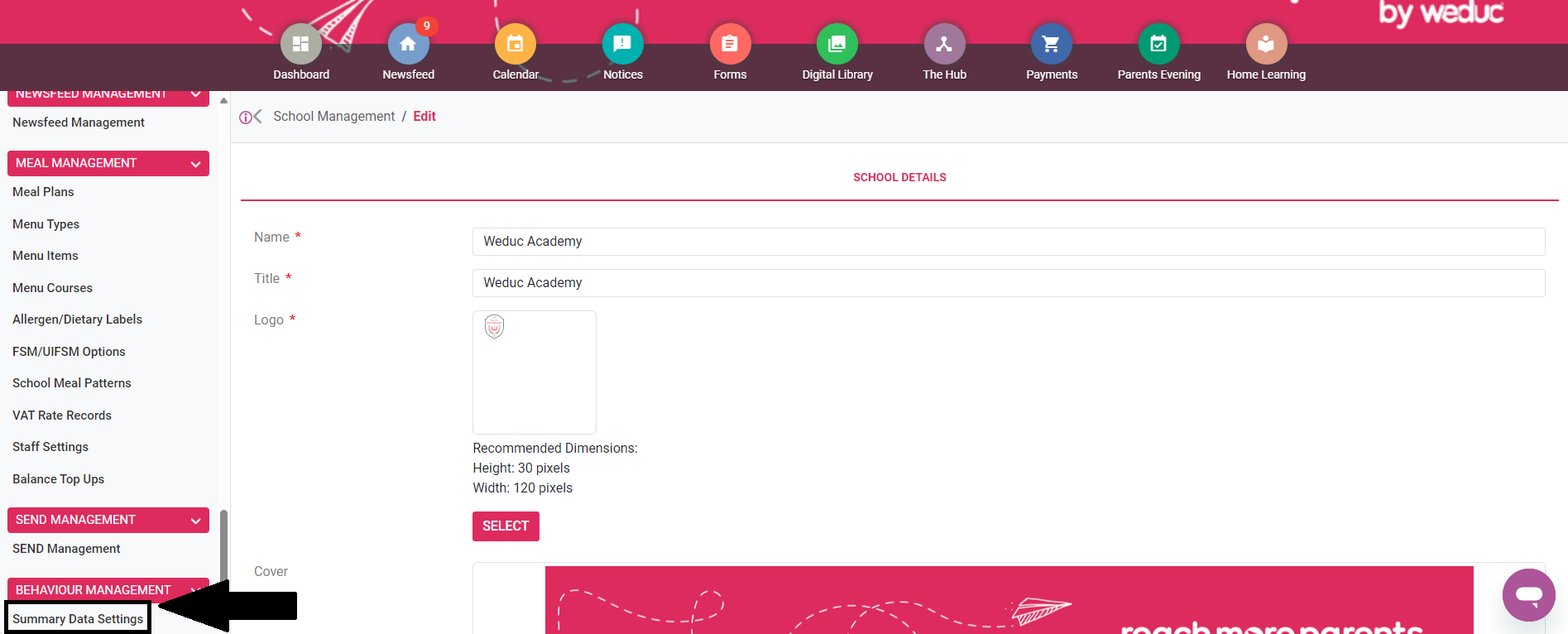Collapse the Meal Management section

point(195,164)
